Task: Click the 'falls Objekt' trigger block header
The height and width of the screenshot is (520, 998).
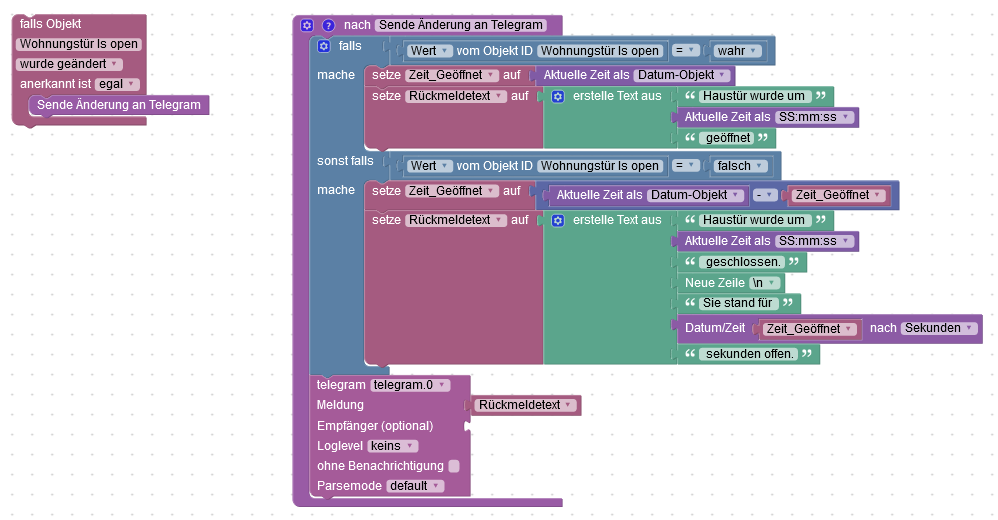Action: 50,24
